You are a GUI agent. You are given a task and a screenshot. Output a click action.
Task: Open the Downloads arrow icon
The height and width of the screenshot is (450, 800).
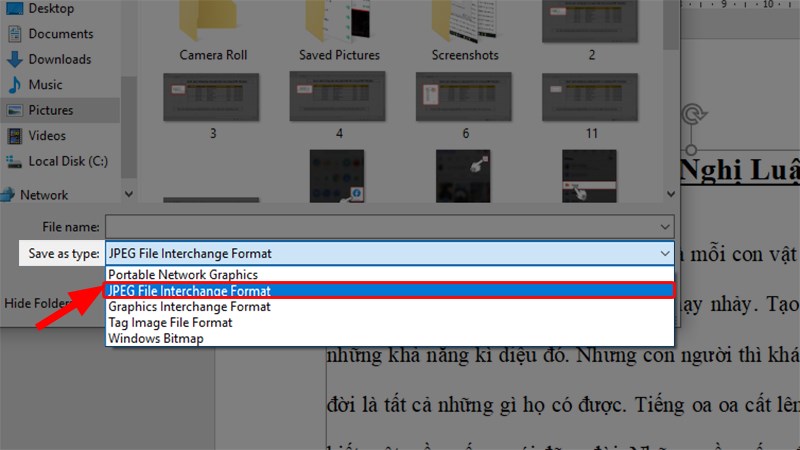click(14, 59)
